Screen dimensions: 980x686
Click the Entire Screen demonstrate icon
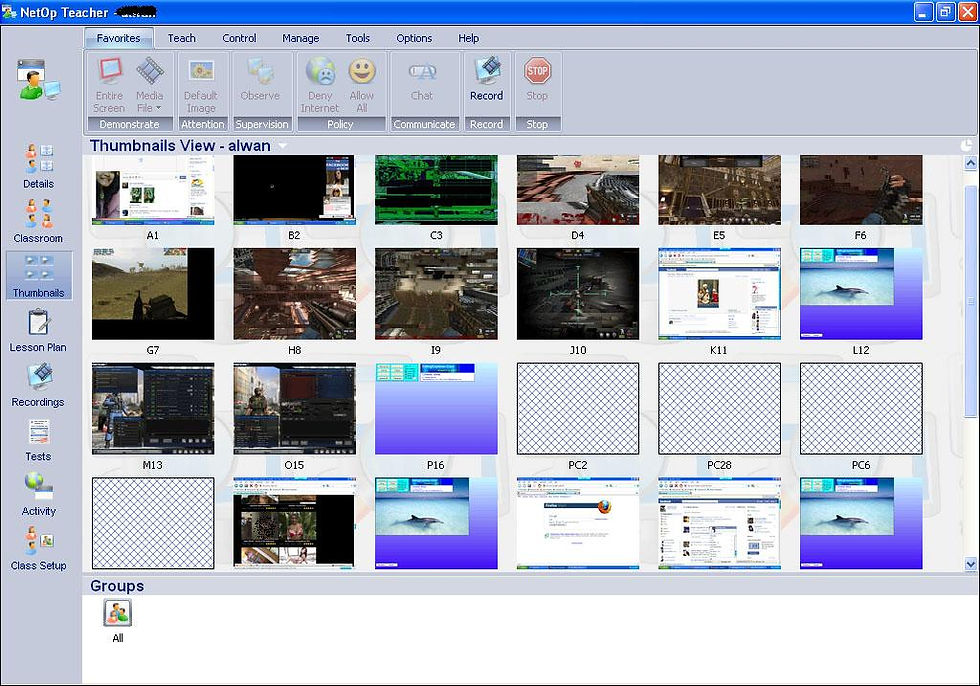click(109, 84)
